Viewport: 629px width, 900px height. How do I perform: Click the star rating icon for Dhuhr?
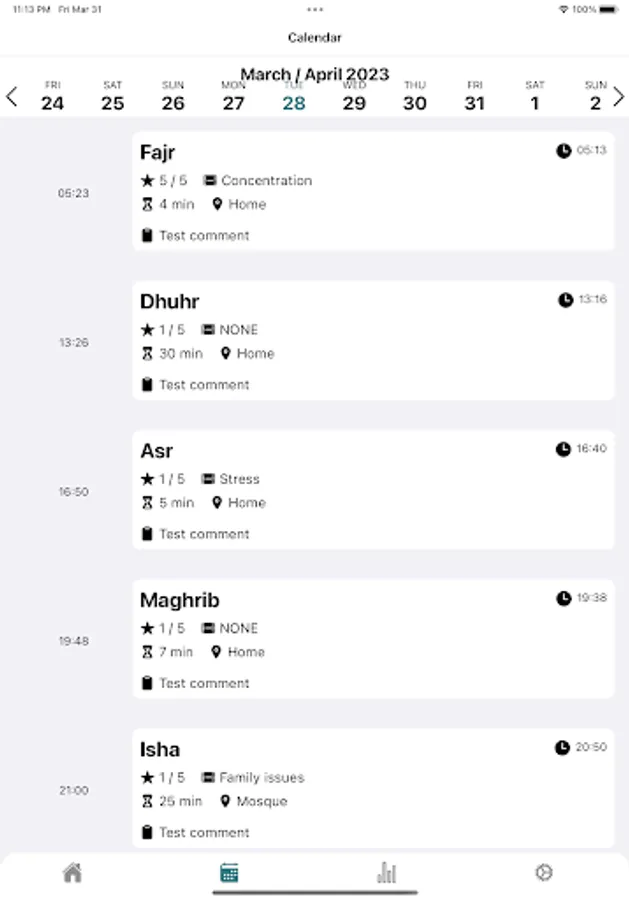pos(147,330)
